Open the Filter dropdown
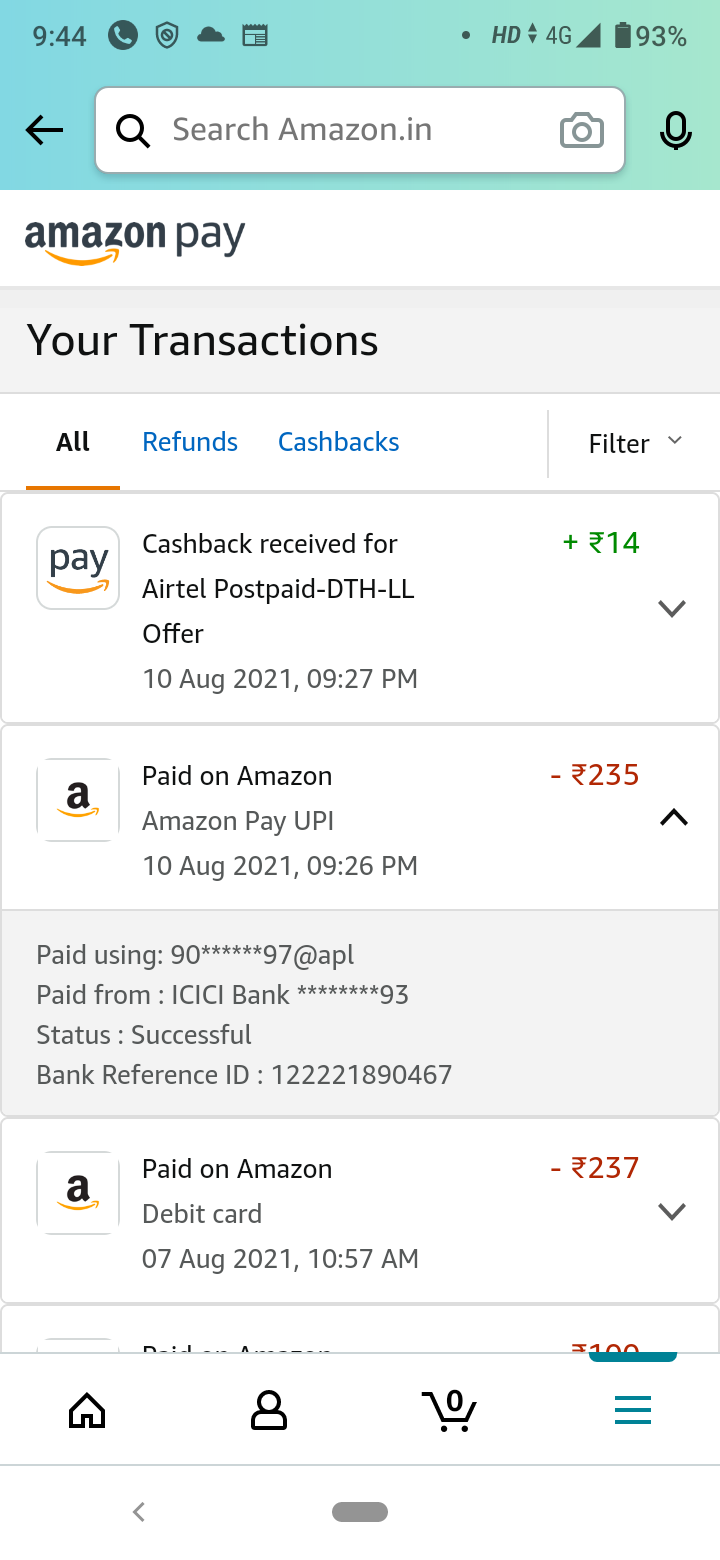 click(635, 443)
